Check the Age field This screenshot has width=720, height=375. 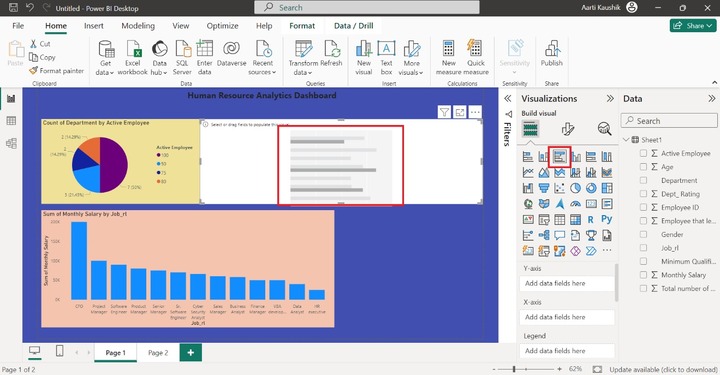[643, 167]
